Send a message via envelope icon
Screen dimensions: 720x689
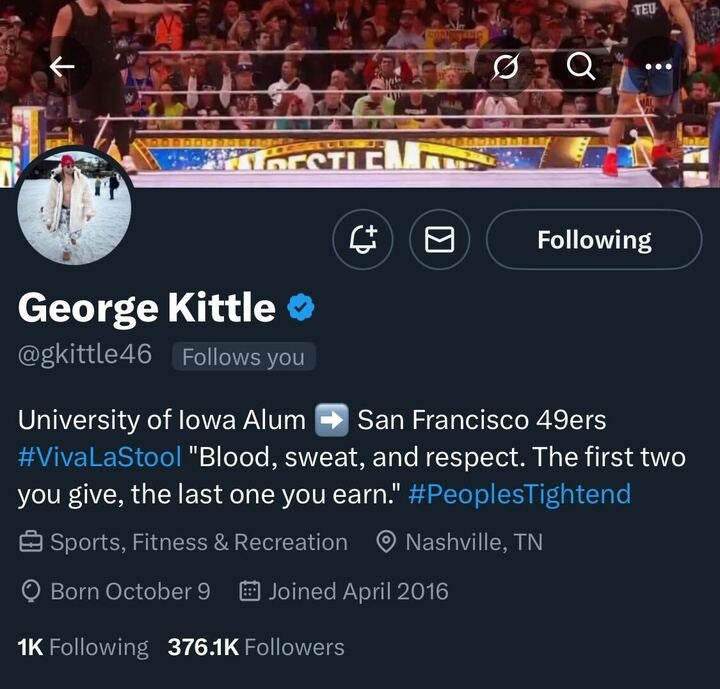441,240
